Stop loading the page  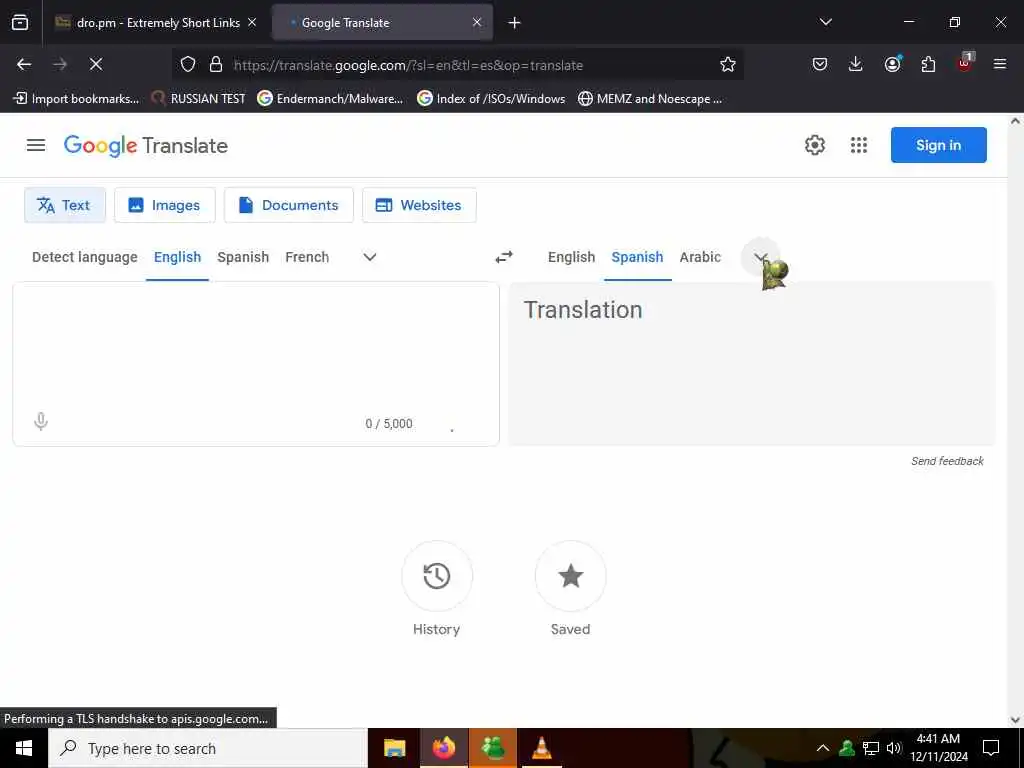tap(95, 64)
